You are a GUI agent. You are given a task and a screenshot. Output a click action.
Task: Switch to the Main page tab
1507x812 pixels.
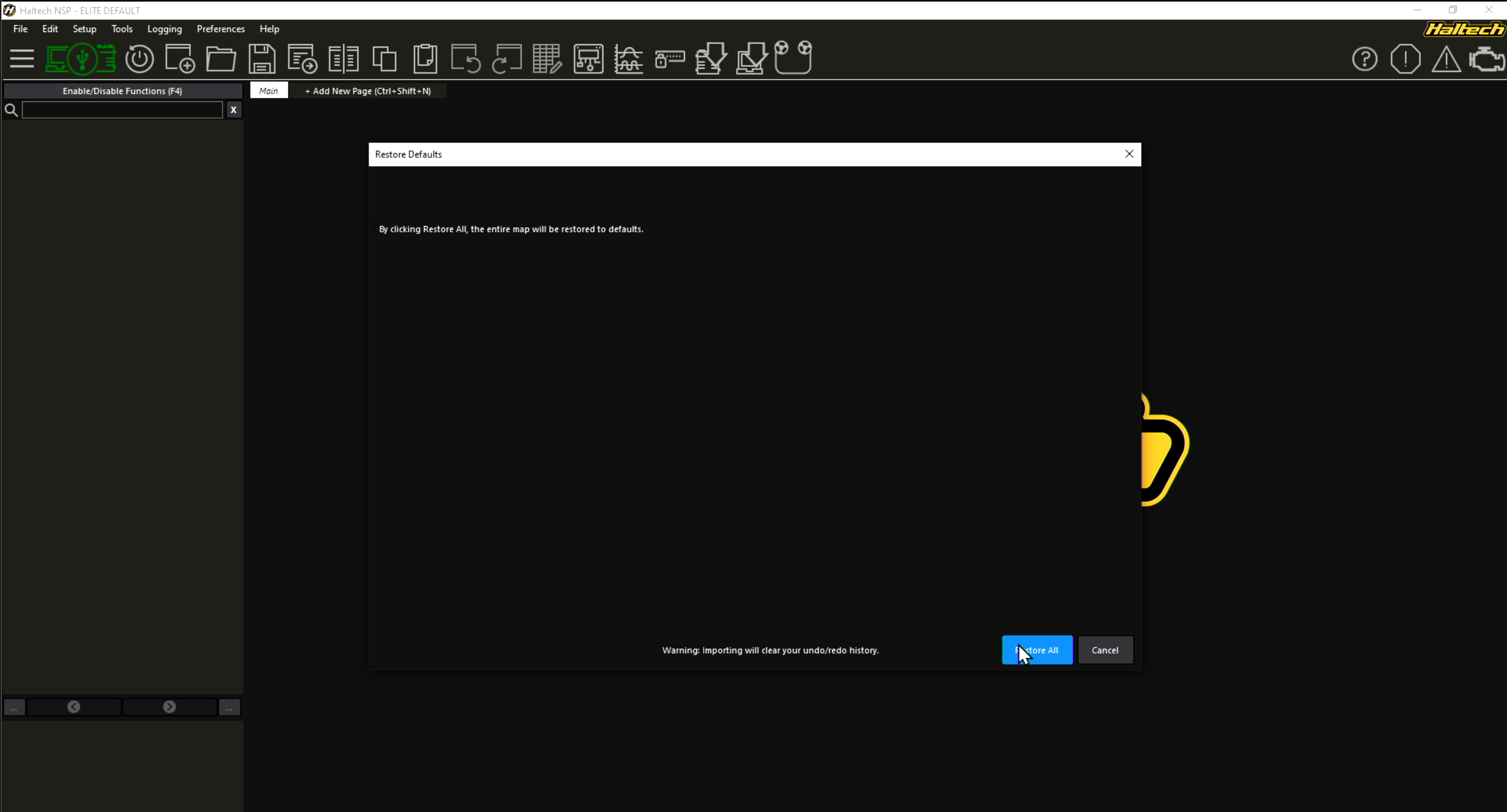coord(269,91)
